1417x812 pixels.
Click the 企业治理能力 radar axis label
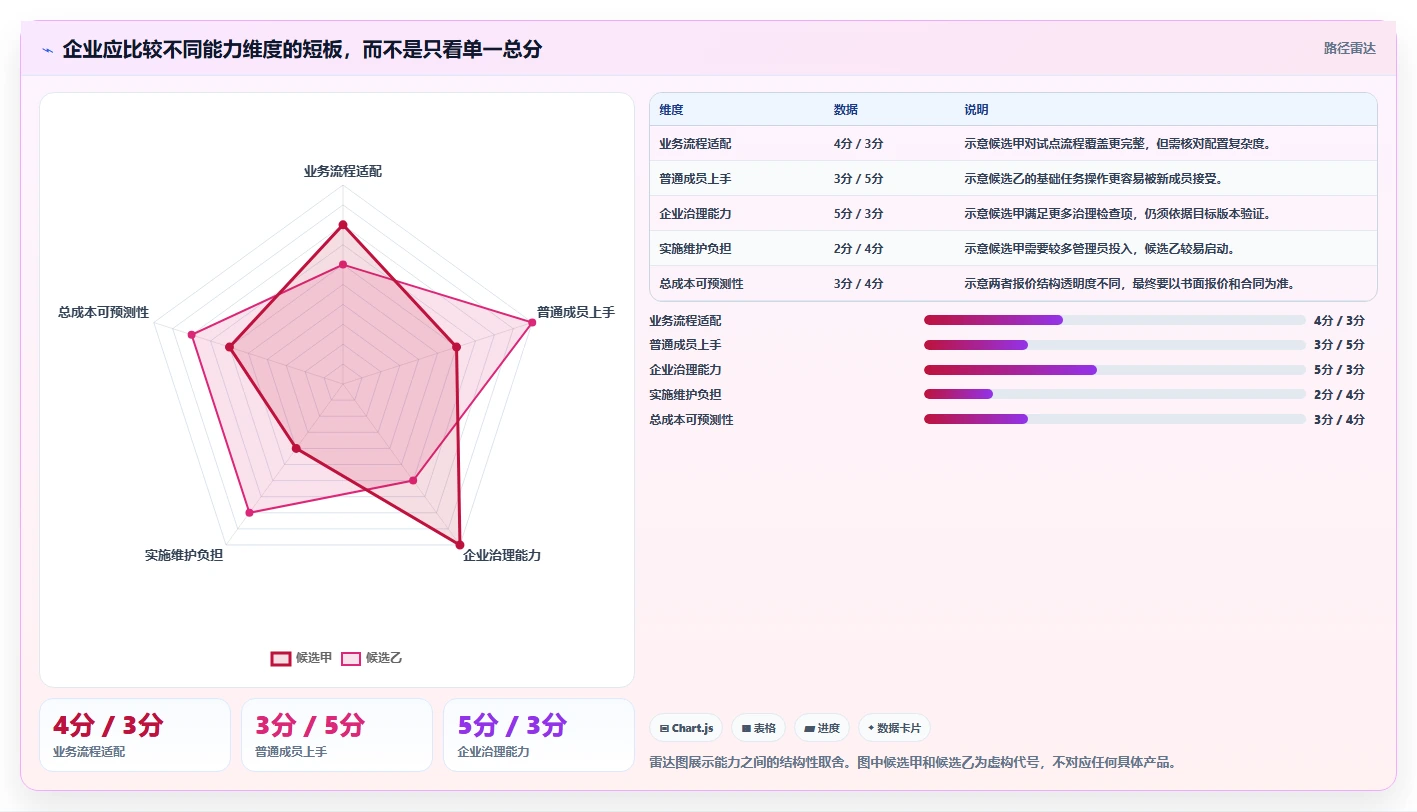(502, 555)
